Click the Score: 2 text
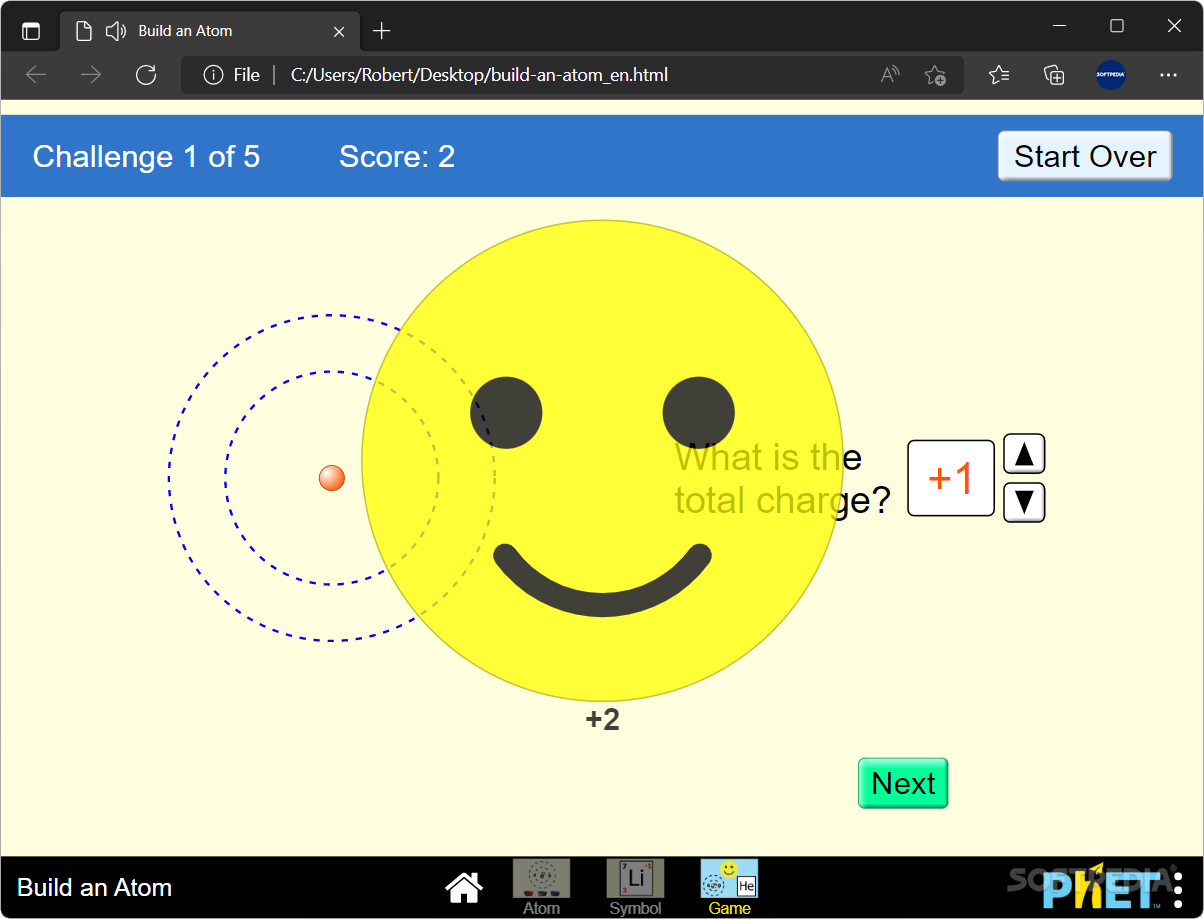1204x919 pixels. (x=397, y=156)
